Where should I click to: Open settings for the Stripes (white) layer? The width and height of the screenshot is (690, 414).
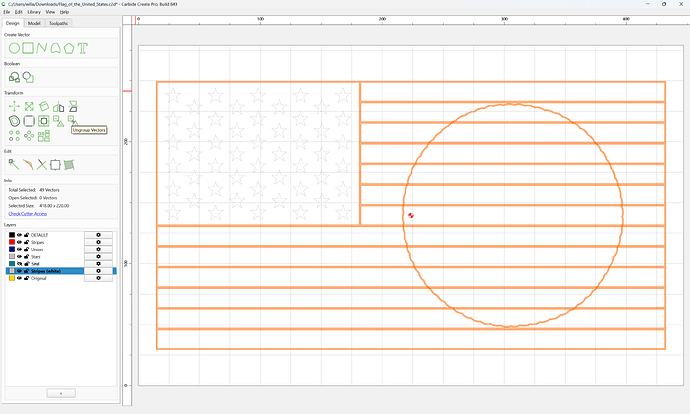(x=98, y=271)
